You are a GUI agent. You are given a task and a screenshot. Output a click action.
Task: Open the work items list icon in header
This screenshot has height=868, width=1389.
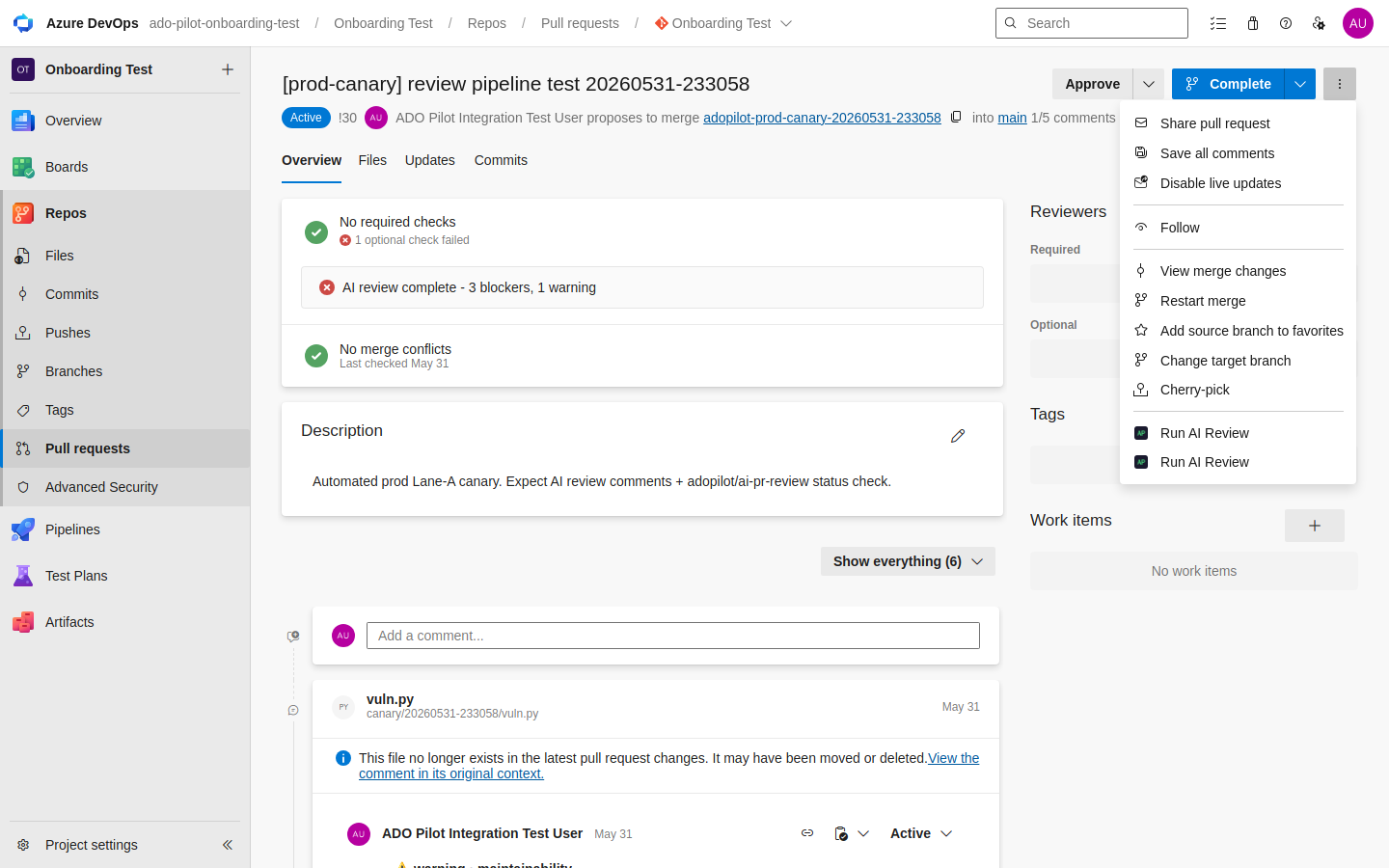pyautogui.click(x=1218, y=23)
